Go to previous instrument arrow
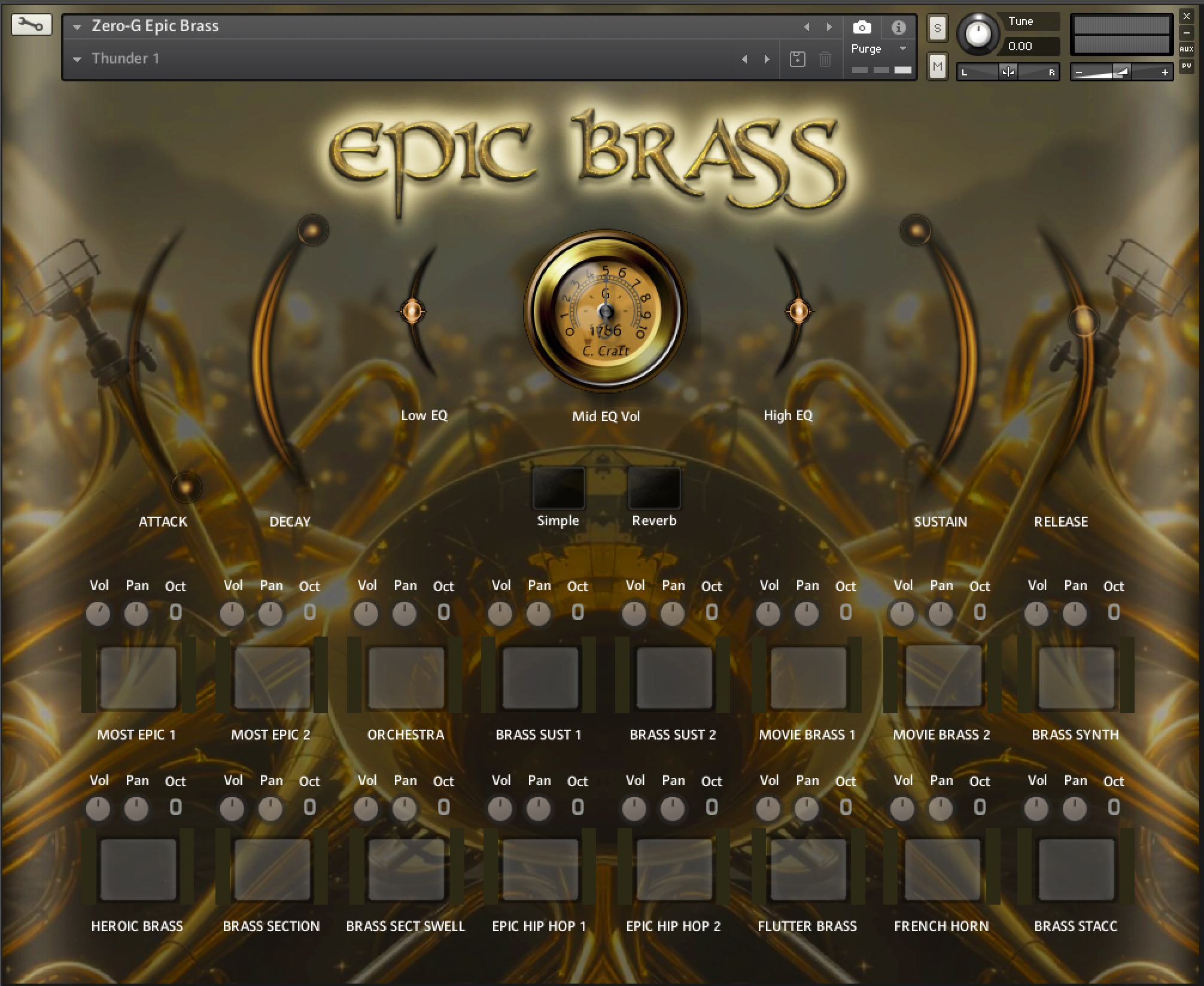 pyautogui.click(x=807, y=27)
